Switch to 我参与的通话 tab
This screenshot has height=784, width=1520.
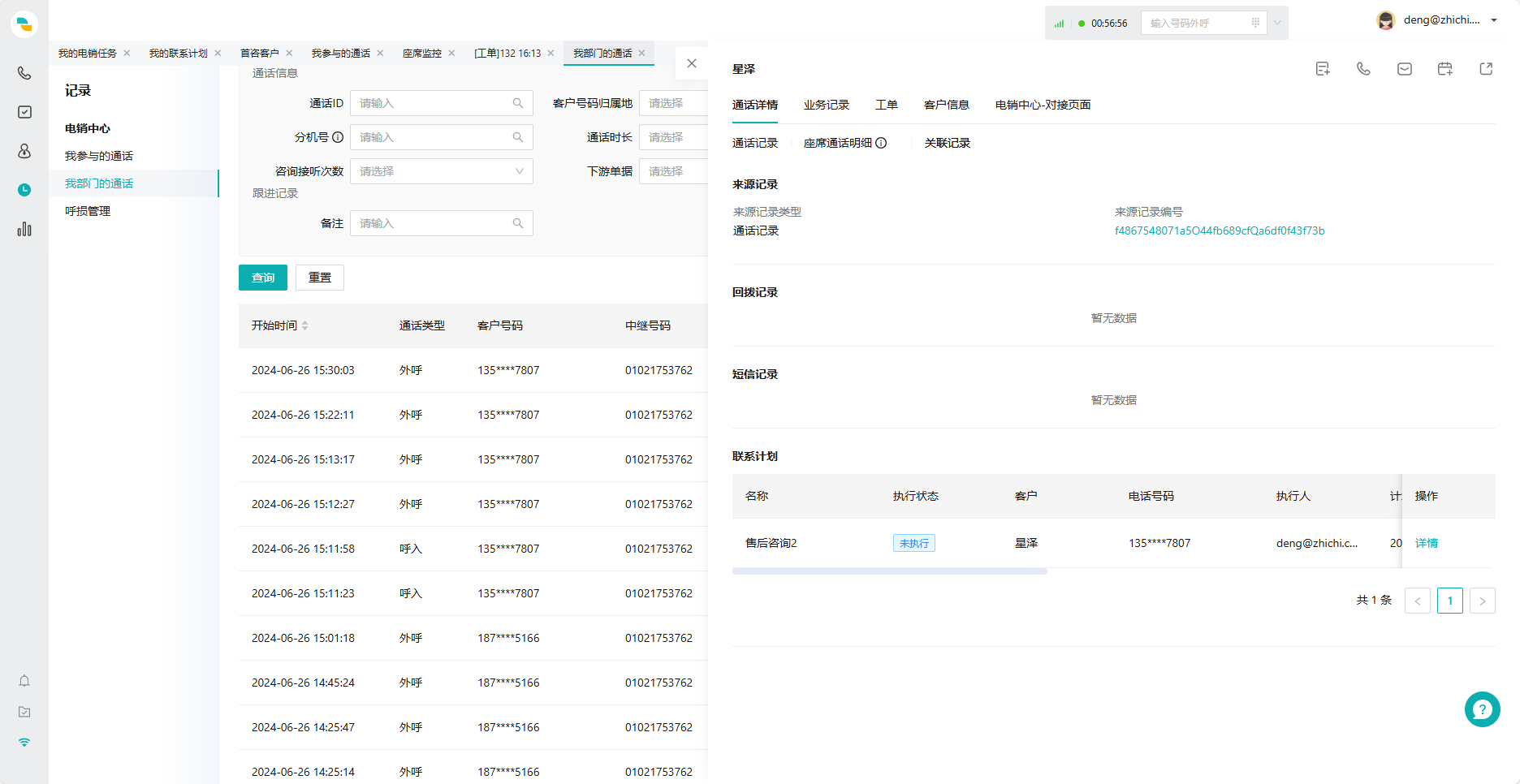[341, 53]
